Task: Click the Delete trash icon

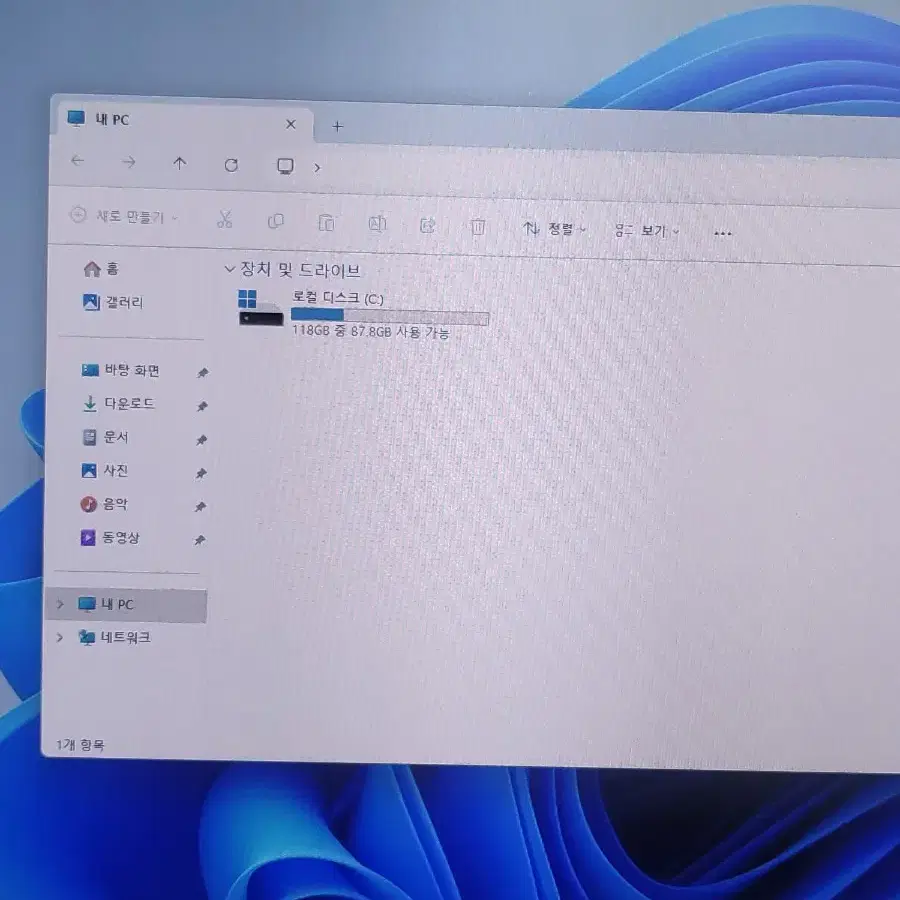Action: (x=478, y=227)
